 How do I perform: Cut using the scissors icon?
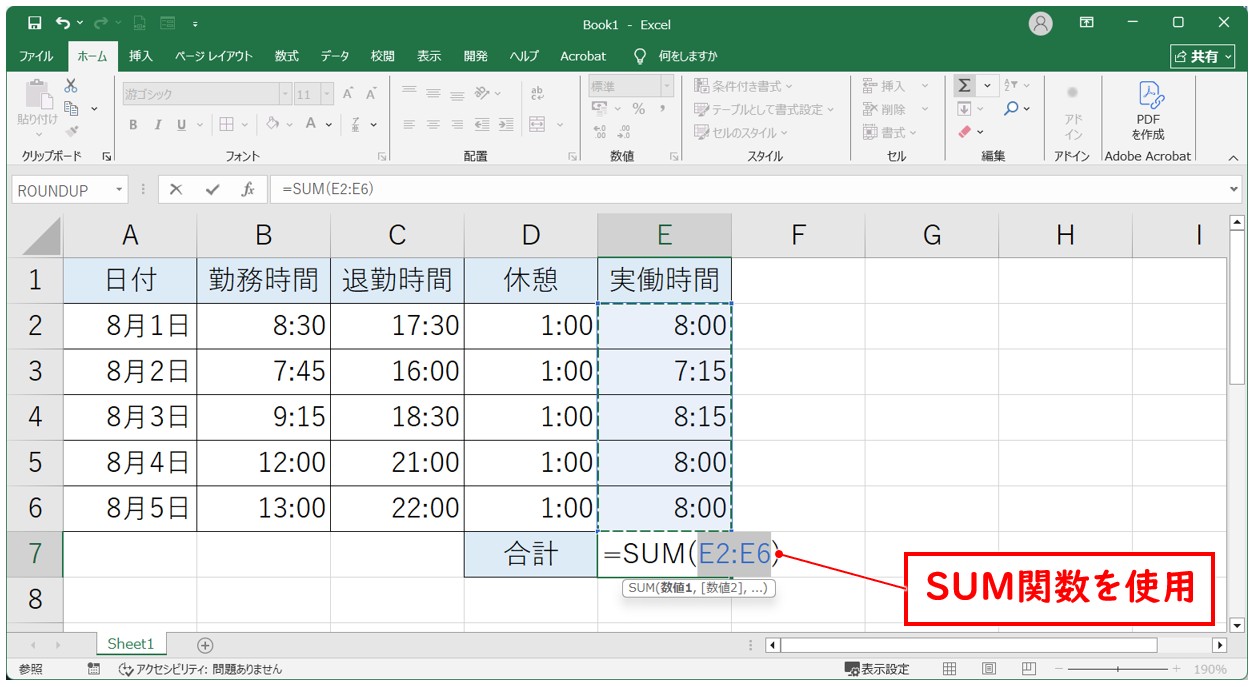coord(71,86)
